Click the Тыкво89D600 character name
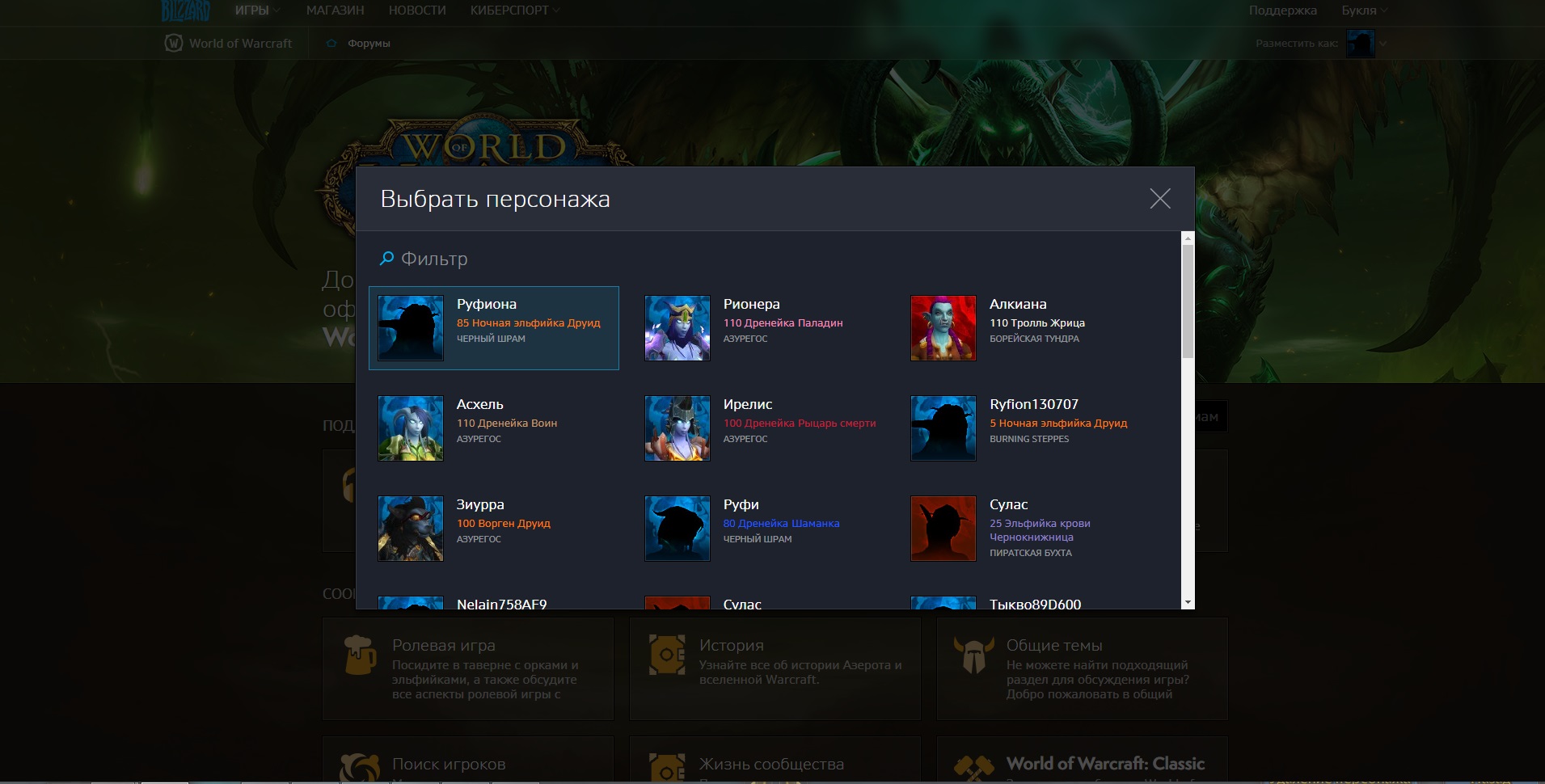This screenshot has width=1545, height=784. point(1036,603)
